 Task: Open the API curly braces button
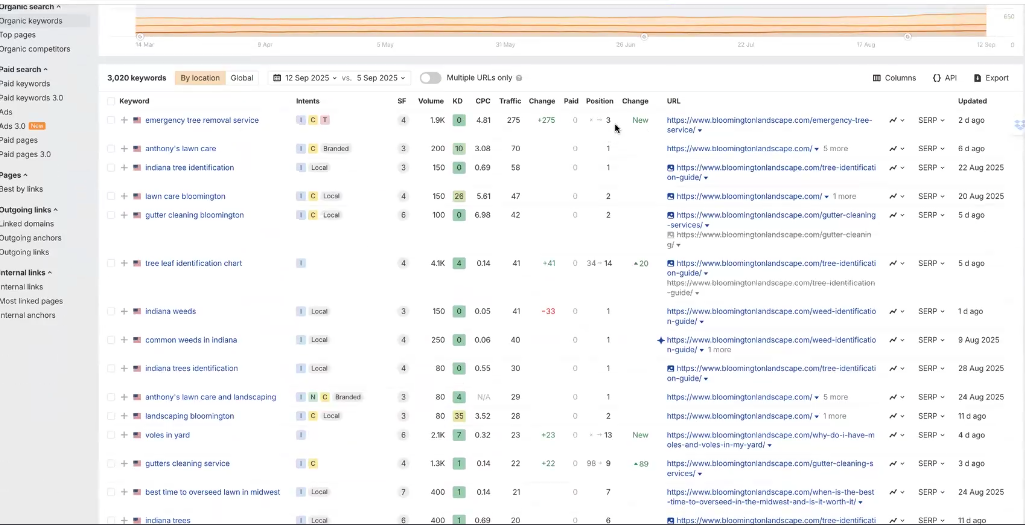coord(936,78)
